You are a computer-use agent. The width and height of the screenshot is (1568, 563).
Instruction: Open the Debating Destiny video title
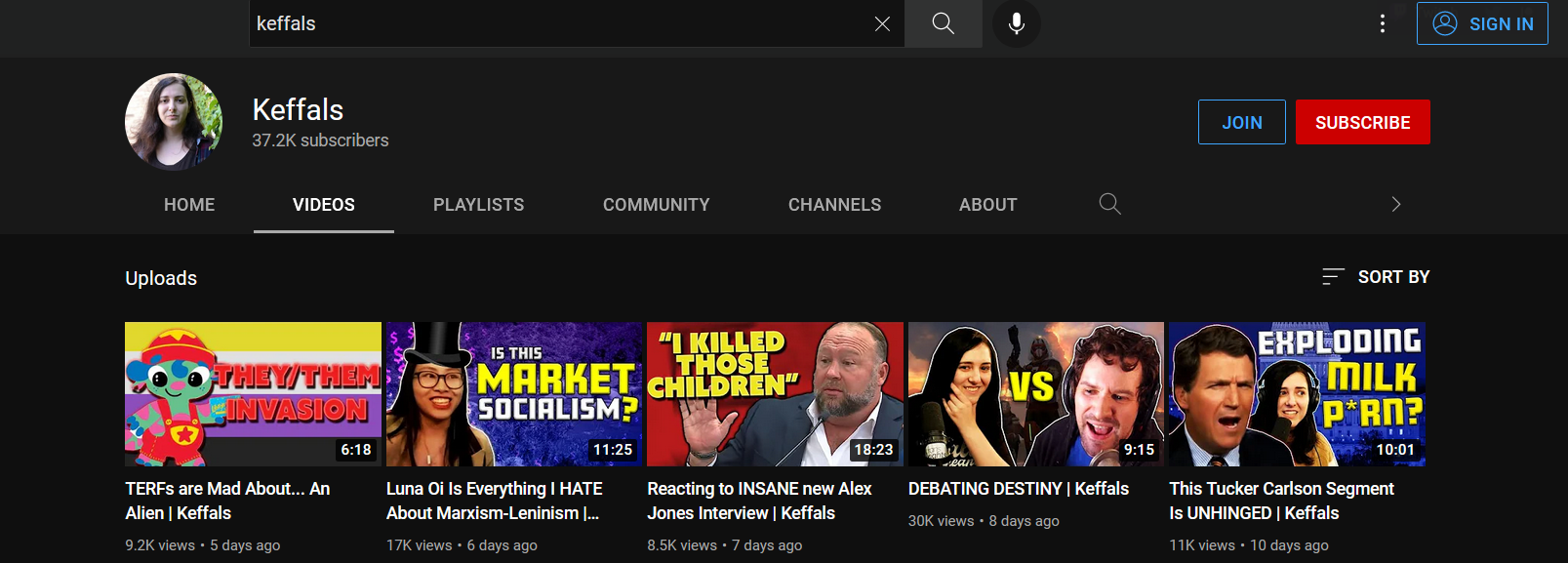(1018, 489)
